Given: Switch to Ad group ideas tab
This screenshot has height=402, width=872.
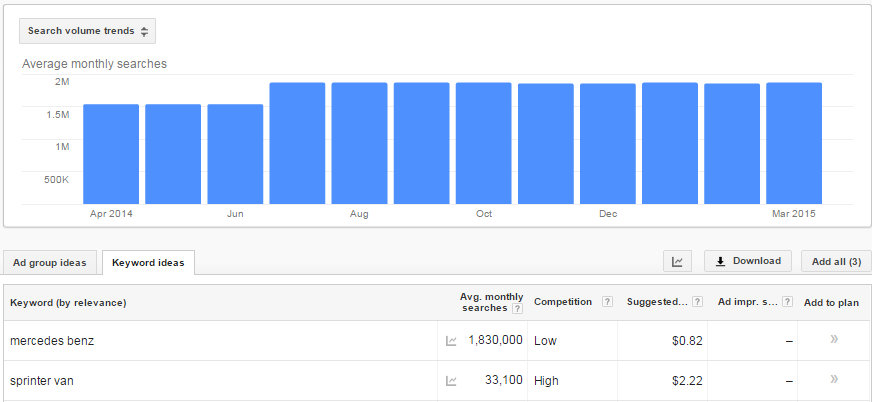Looking at the screenshot, I should [x=49, y=262].
